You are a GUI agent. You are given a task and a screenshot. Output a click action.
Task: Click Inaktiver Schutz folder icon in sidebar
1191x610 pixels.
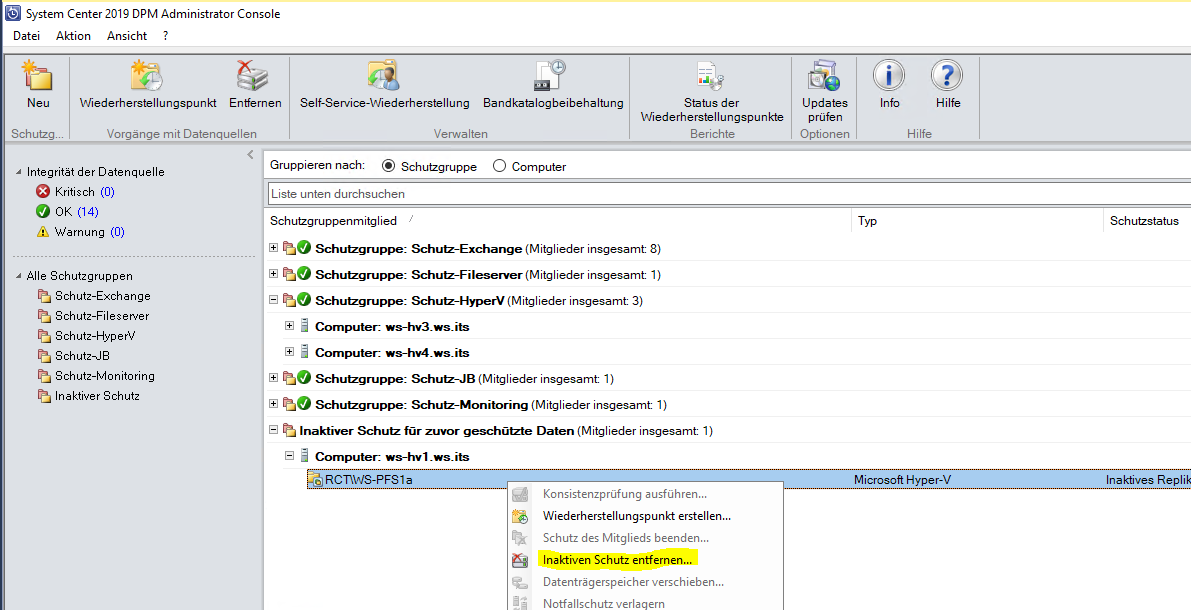pyautogui.click(x=44, y=396)
